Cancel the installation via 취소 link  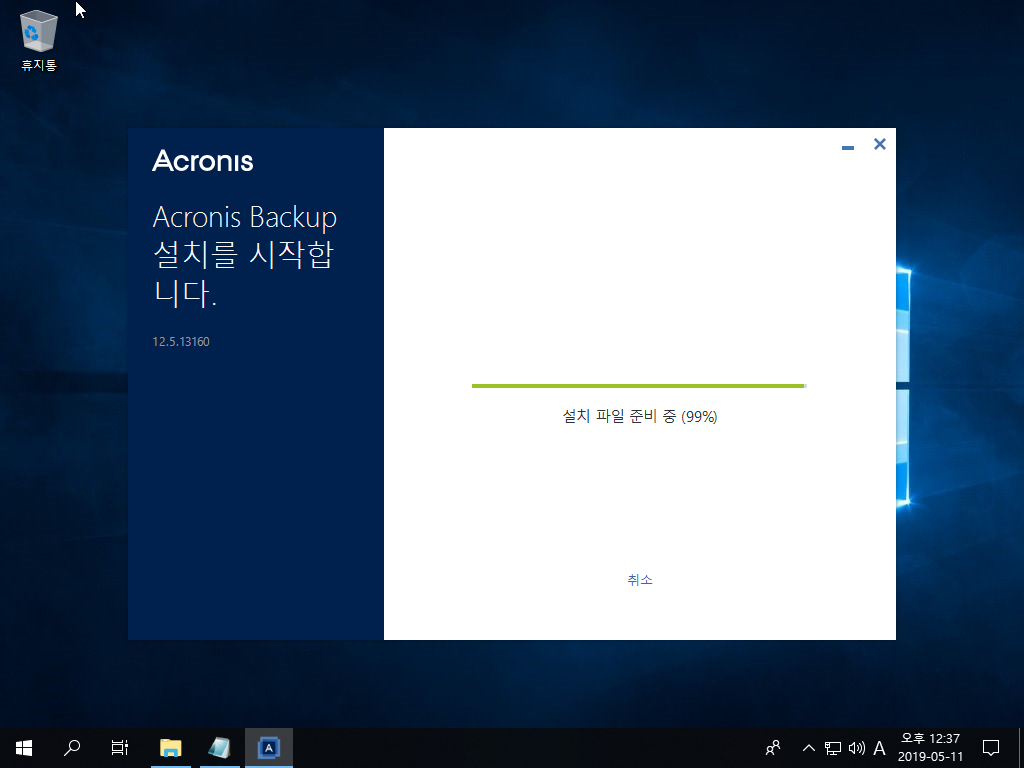pyautogui.click(x=639, y=579)
